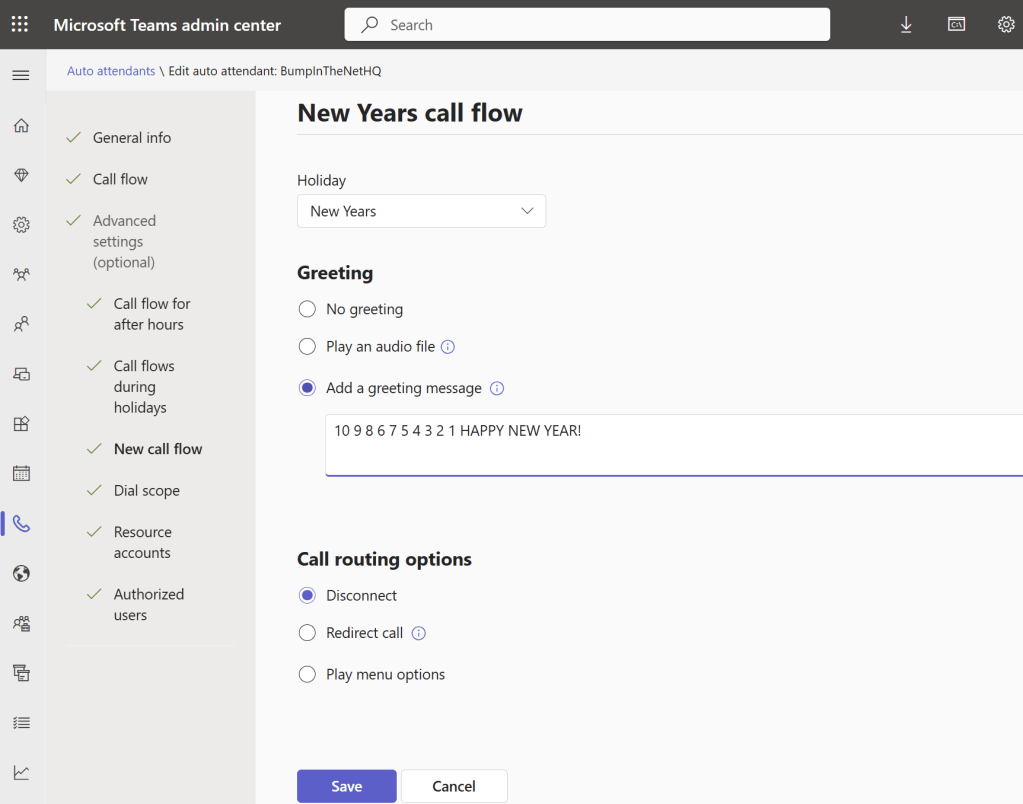This screenshot has width=1023, height=804.
Task: Select the Redirect call radio button
Action: point(308,633)
